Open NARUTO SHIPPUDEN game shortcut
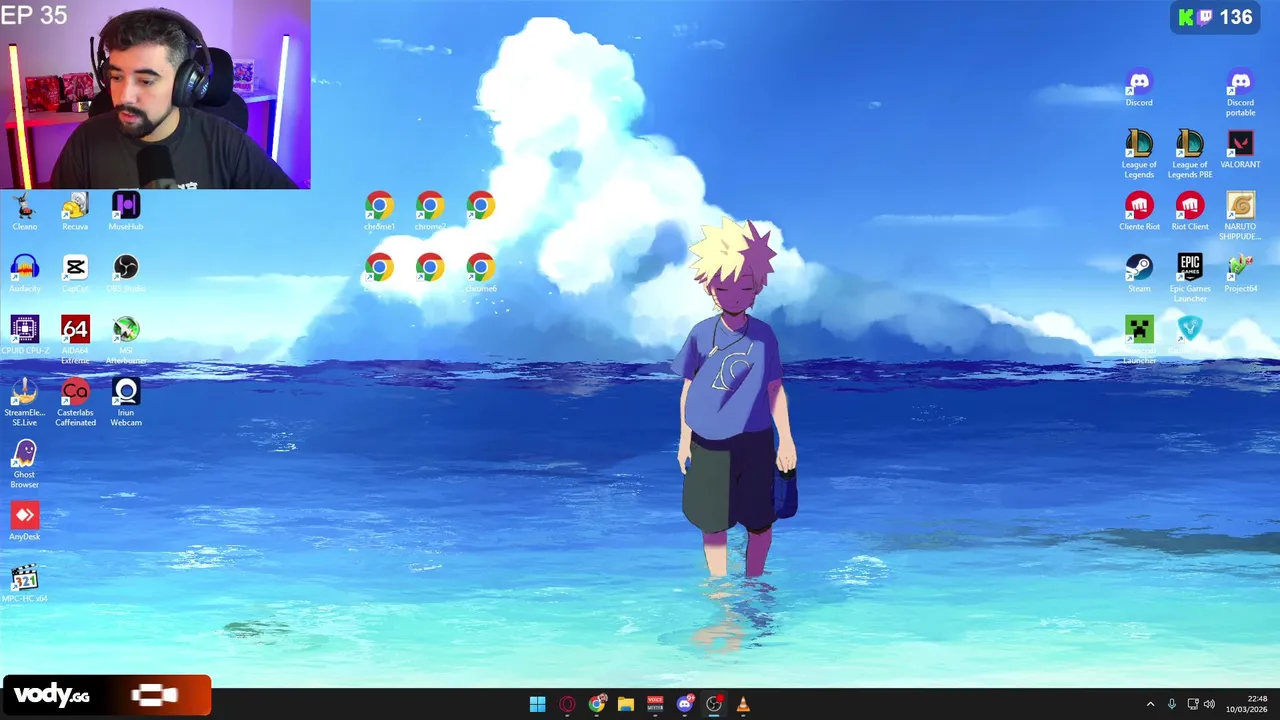 coord(1240,216)
